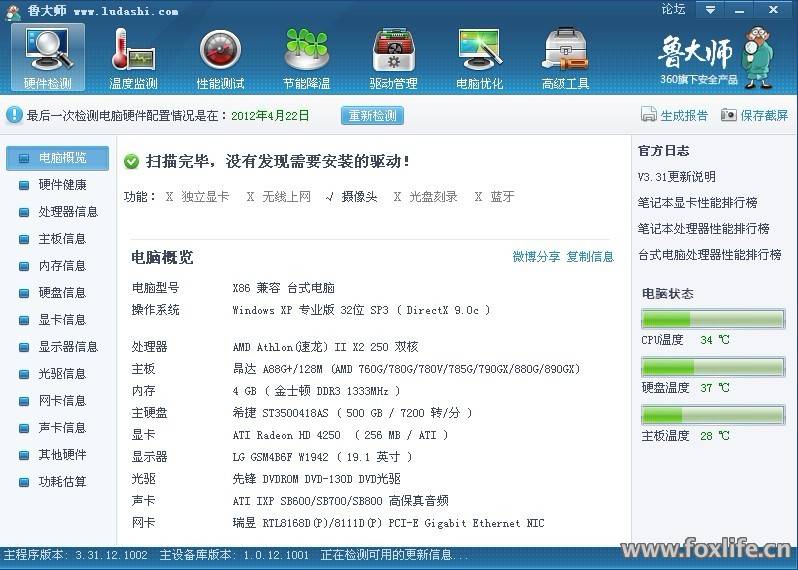The height and width of the screenshot is (570, 798).
Task: Click the 保存截屏 save screenshot icon
Action: (729, 115)
